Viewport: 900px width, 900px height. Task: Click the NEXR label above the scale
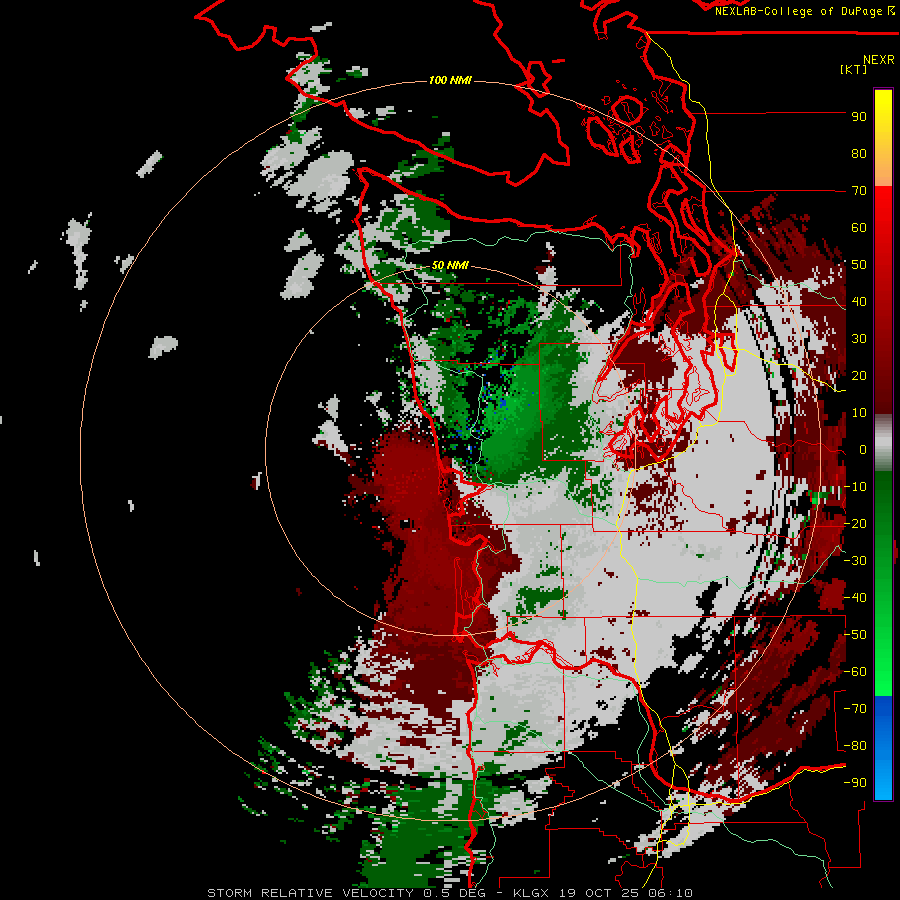point(879,60)
